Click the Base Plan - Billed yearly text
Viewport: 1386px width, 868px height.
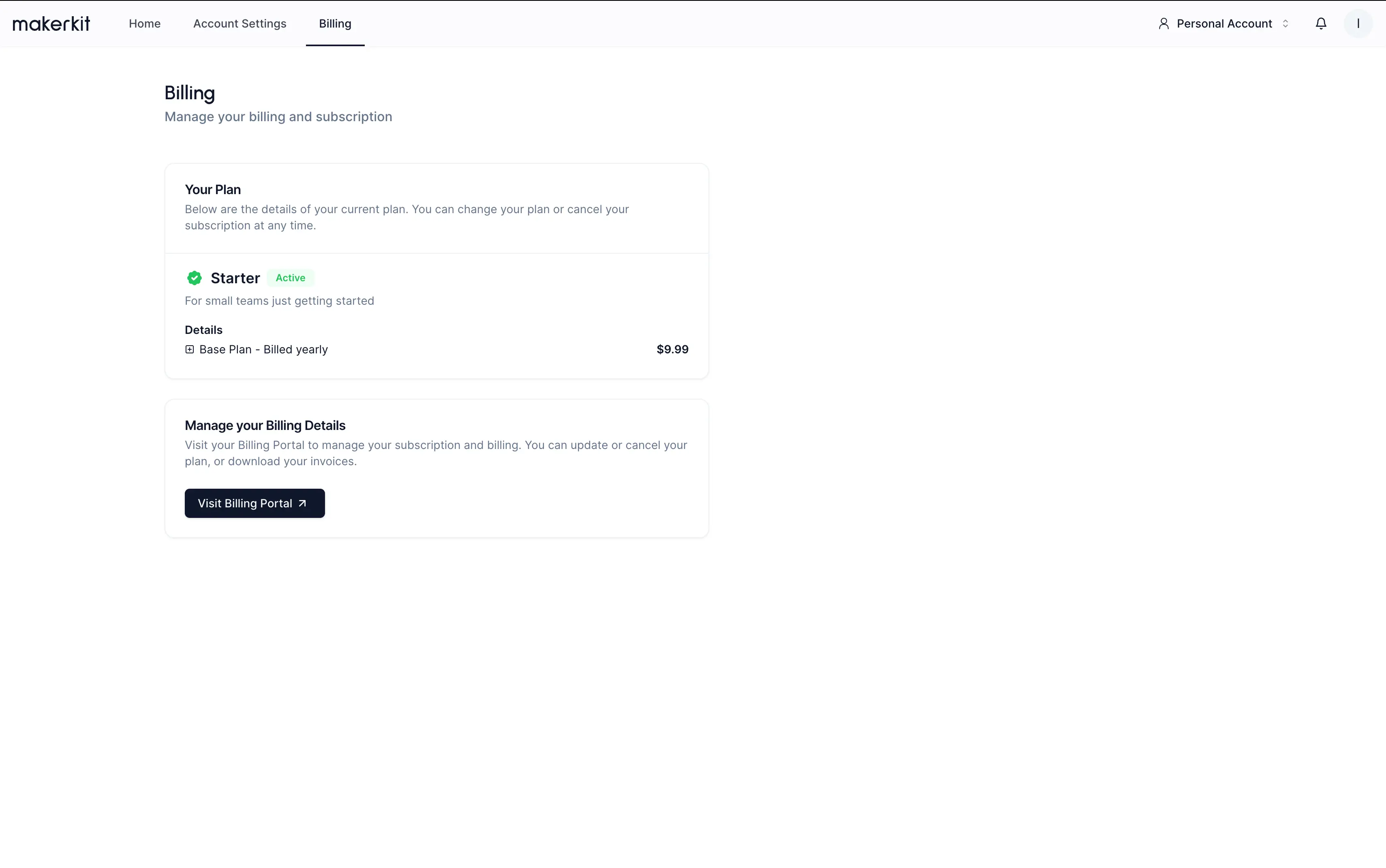click(263, 350)
